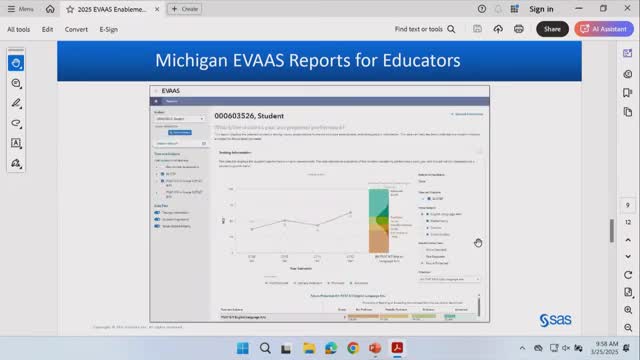Open File Explorer from taskbar

pyautogui.click(x=309, y=348)
